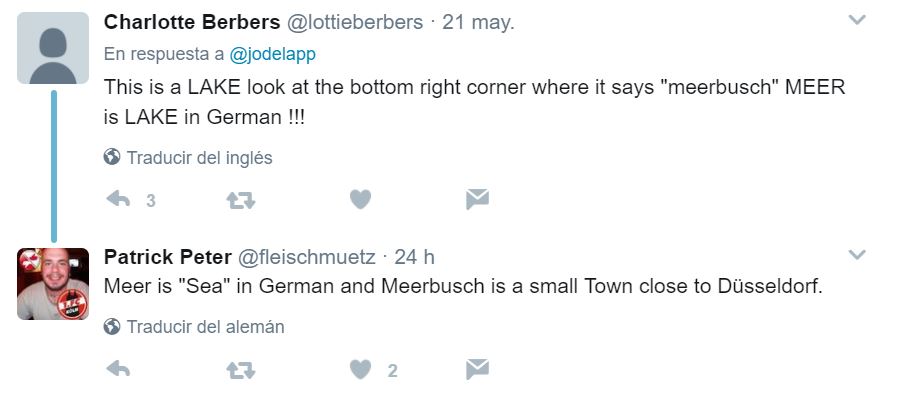Share Patrick Peter's tweet by message
This screenshot has height=395, width=904.
point(477,369)
